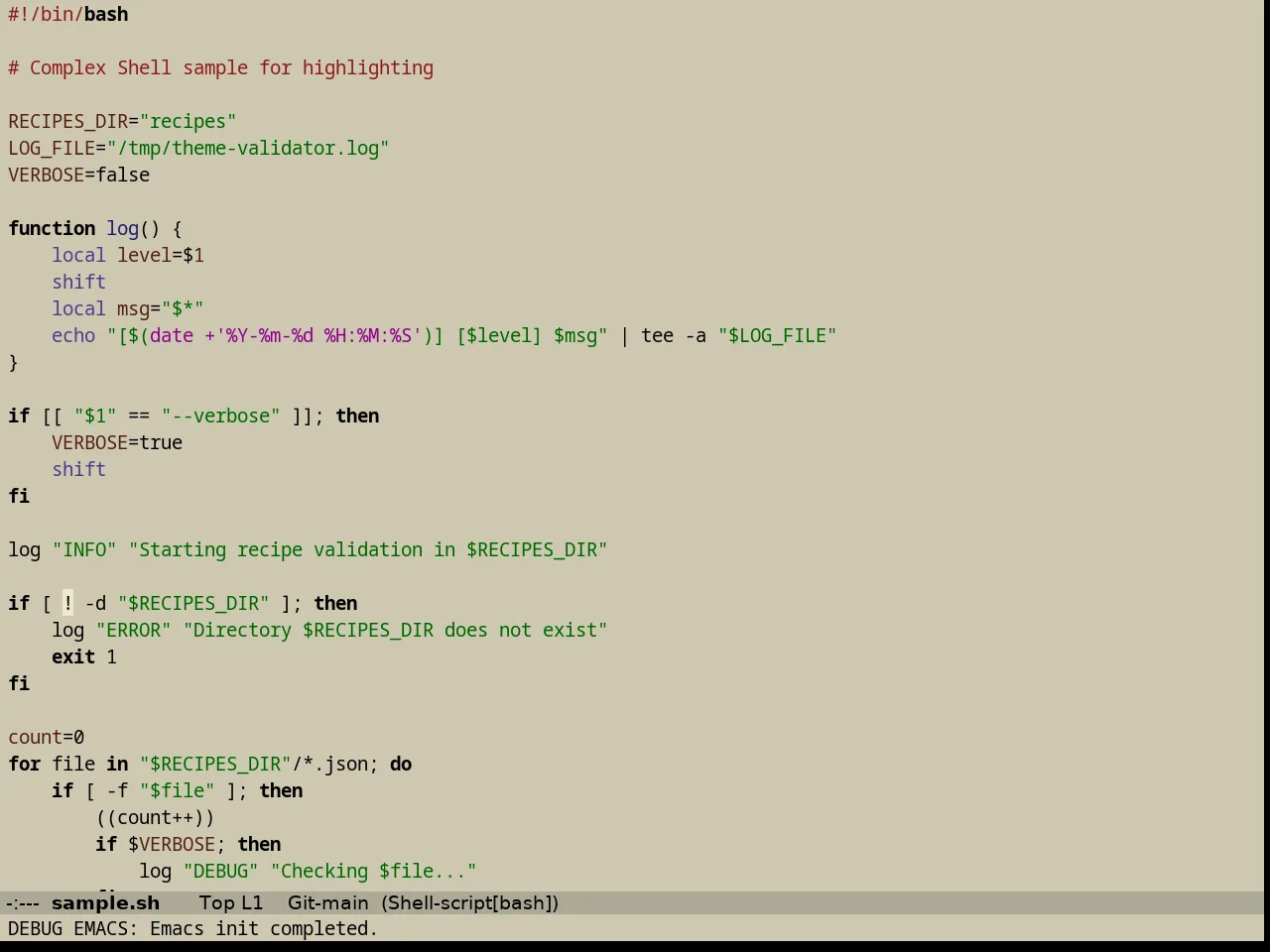Click the RECIPES_DIR variable assignment
This screenshot has width=1270, height=952.
[122, 121]
